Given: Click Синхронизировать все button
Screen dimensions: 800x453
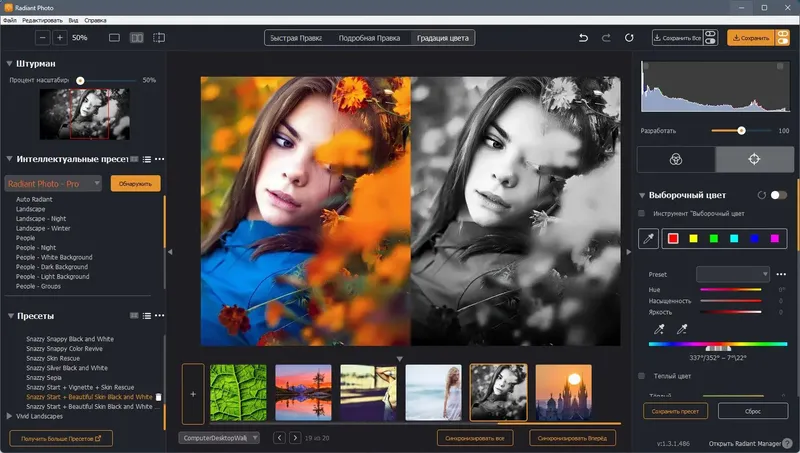Looking at the screenshot, I should (x=475, y=438).
